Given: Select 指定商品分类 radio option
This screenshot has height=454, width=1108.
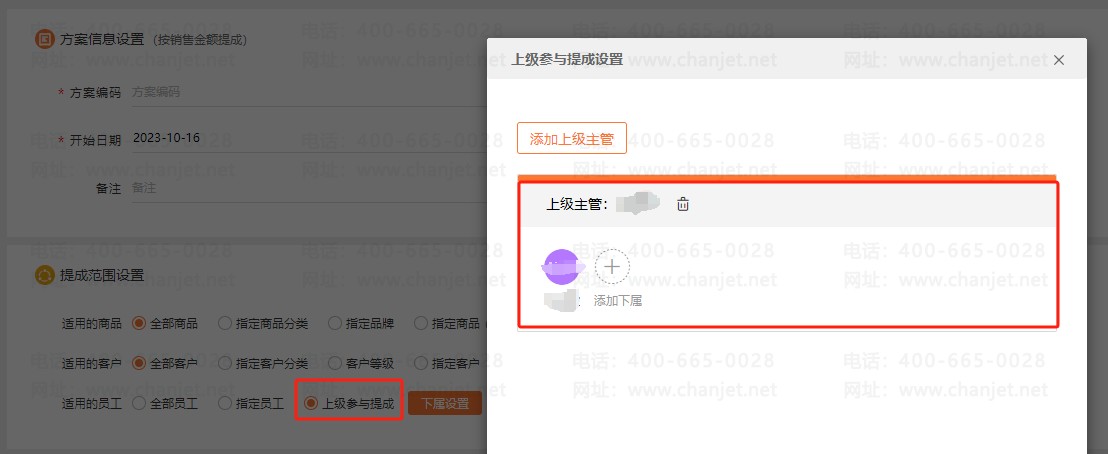Looking at the screenshot, I should click(x=225, y=324).
